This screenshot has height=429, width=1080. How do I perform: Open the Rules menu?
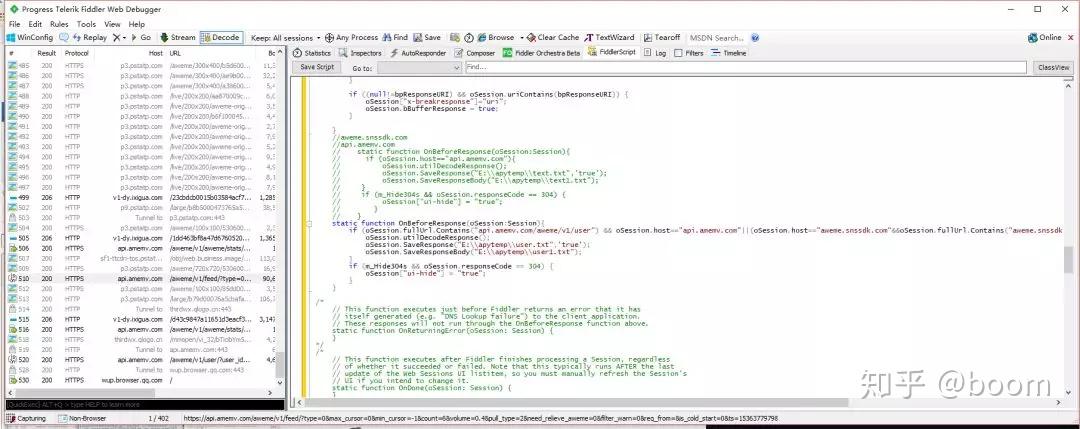tap(59, 24)
